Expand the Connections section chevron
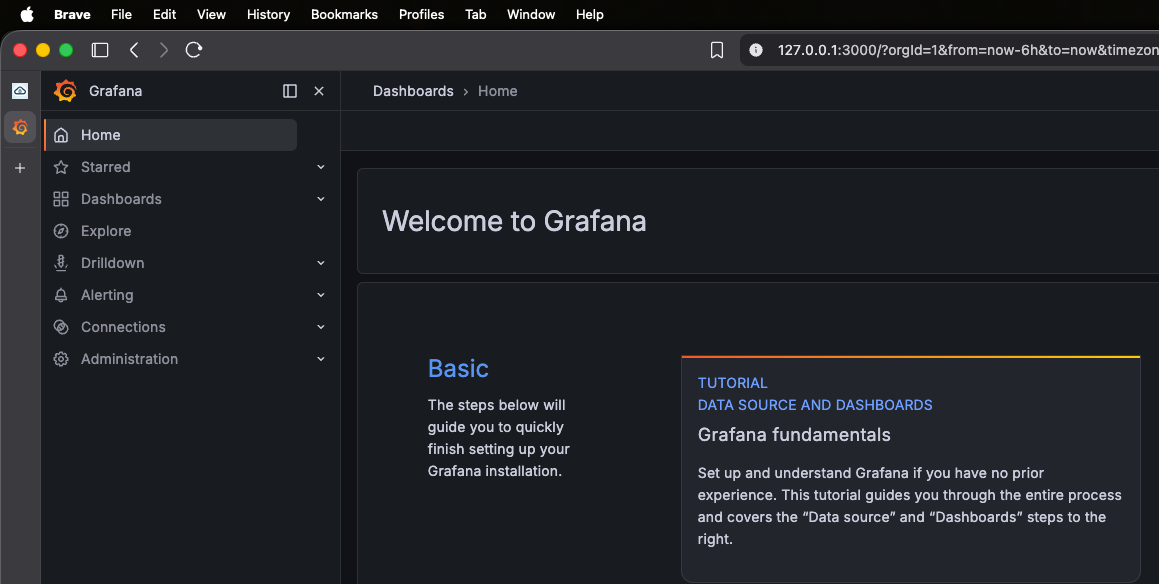 (321, 327)
